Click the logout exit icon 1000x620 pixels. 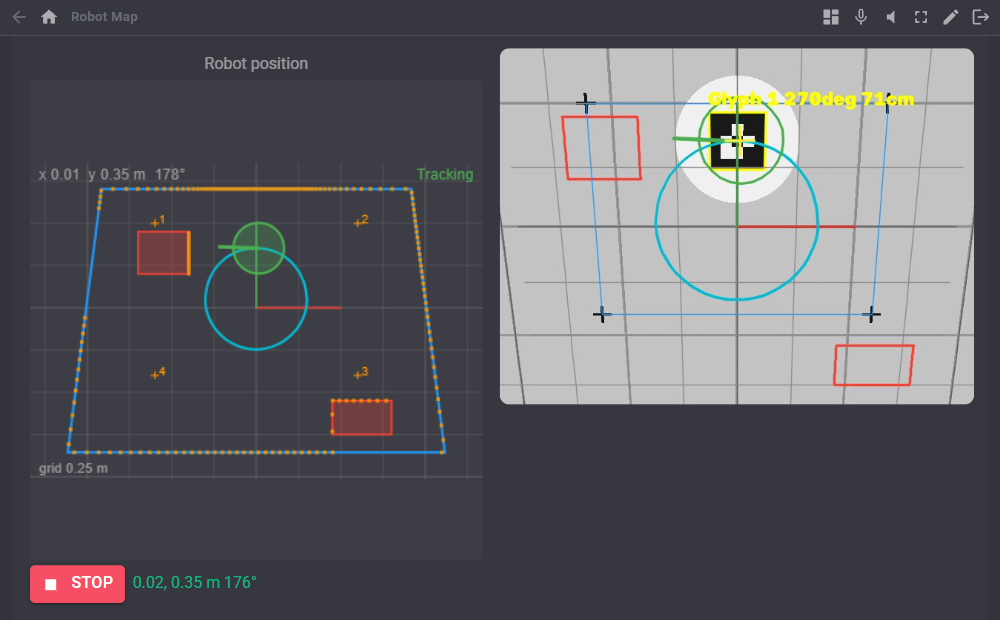[980, 17]
